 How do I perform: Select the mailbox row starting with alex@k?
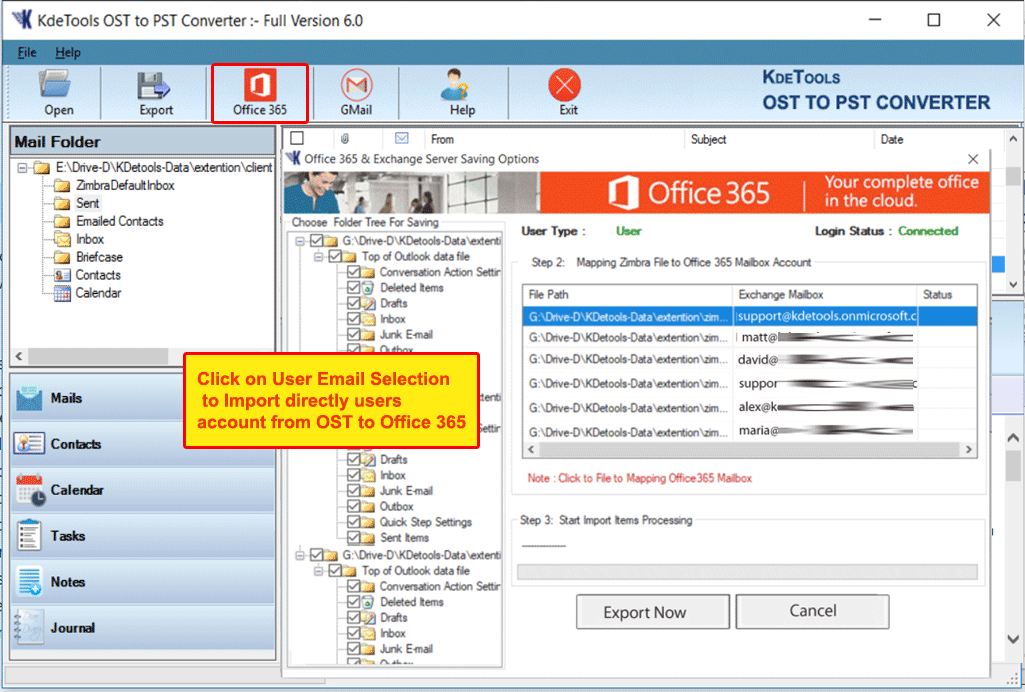pos(750,407)
